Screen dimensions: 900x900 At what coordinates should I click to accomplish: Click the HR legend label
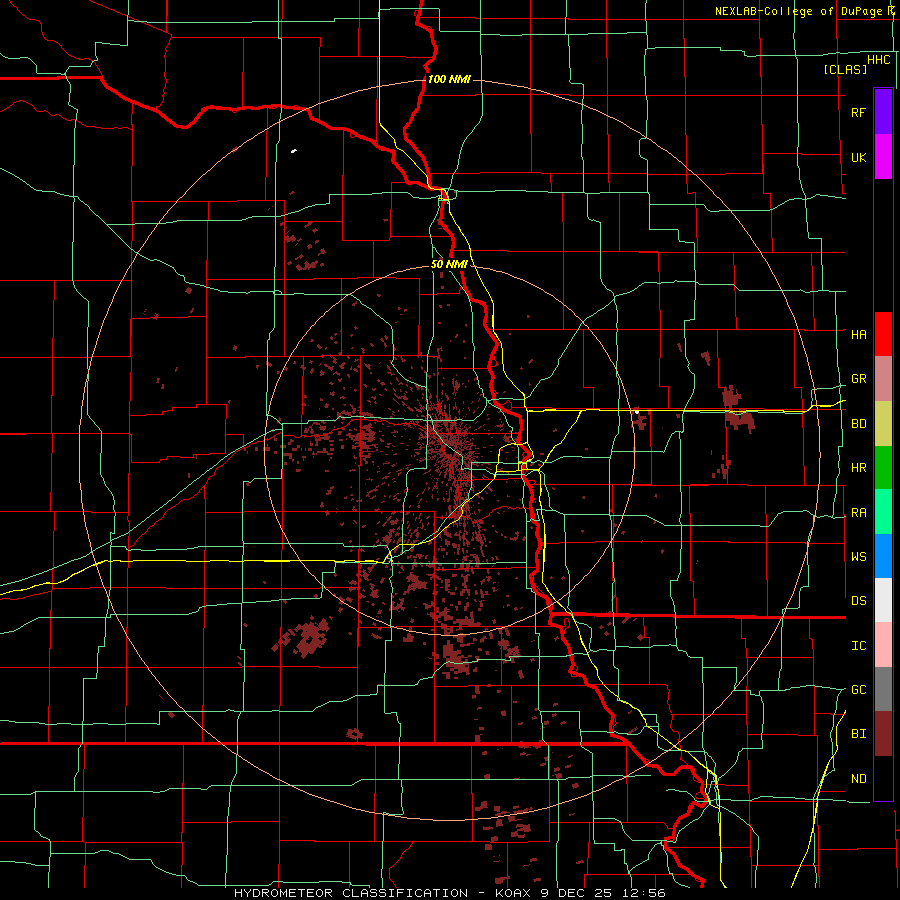click(x=858, y=468)
